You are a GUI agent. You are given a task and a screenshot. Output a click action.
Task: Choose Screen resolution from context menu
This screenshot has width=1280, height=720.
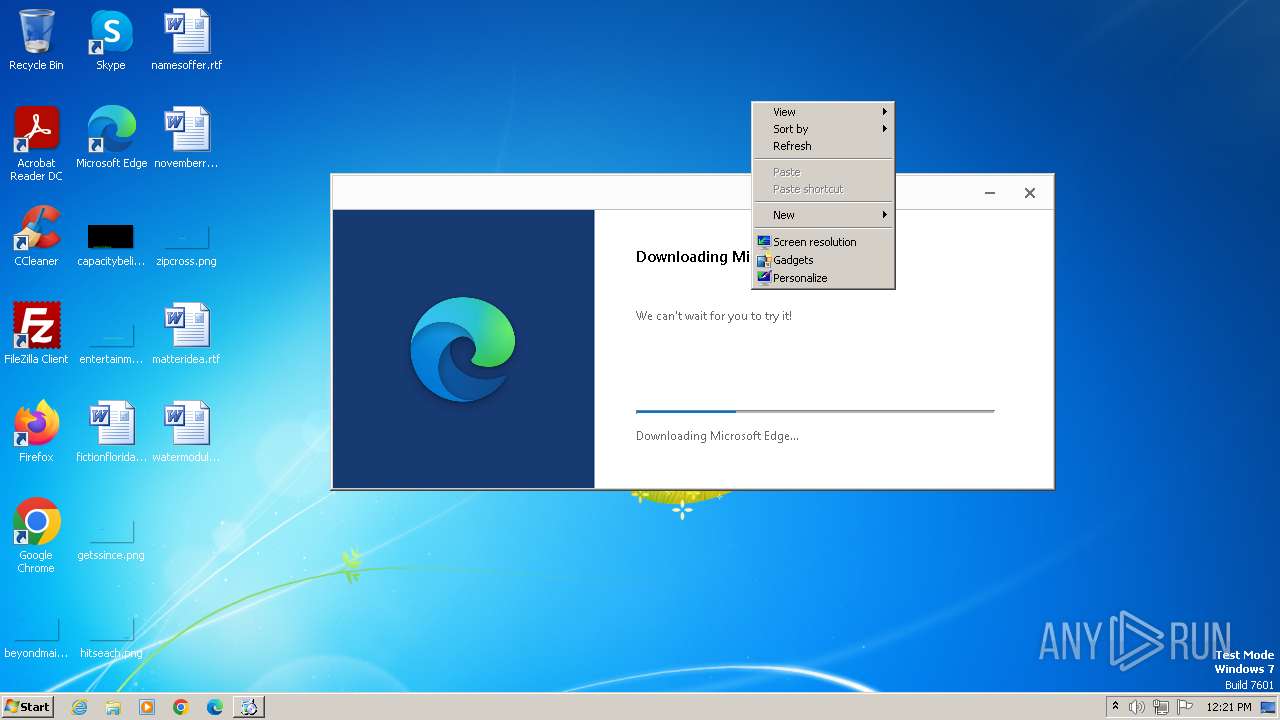(x=823, y=242)
